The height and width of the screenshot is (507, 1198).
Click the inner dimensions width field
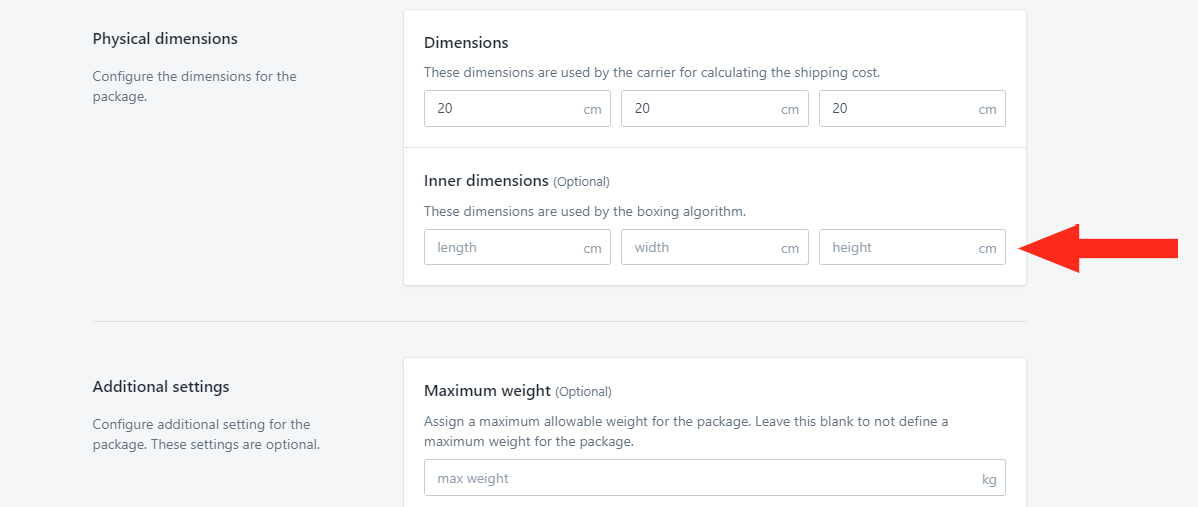coord(714,247)
